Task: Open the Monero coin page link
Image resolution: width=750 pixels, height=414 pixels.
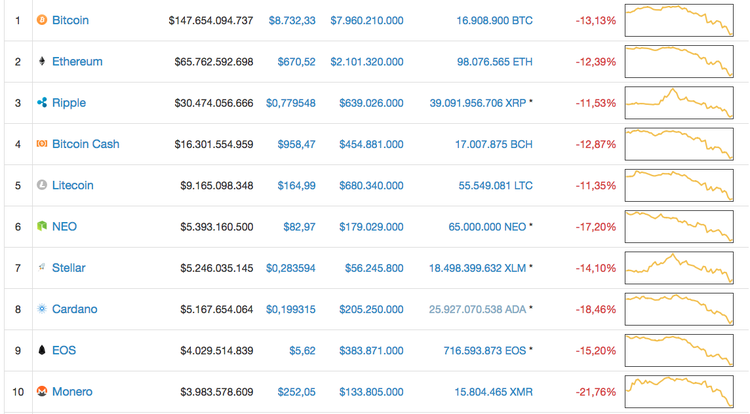Action: [x=72, y=392]
